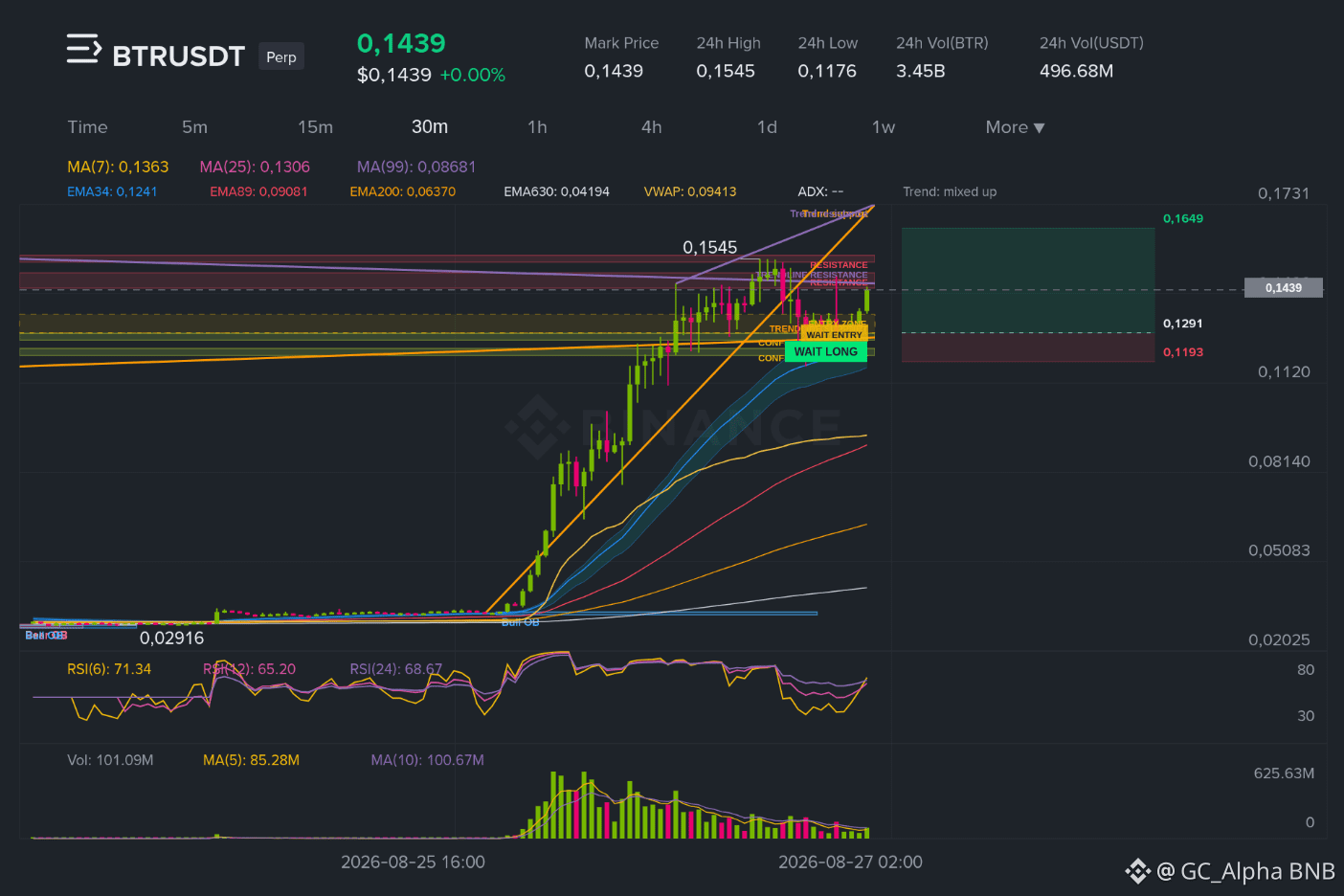Screen dimensions: 1344x896
Task: Click the Binance logo beside GC_Alpha BNB
Action: (x=1137, y=871)
